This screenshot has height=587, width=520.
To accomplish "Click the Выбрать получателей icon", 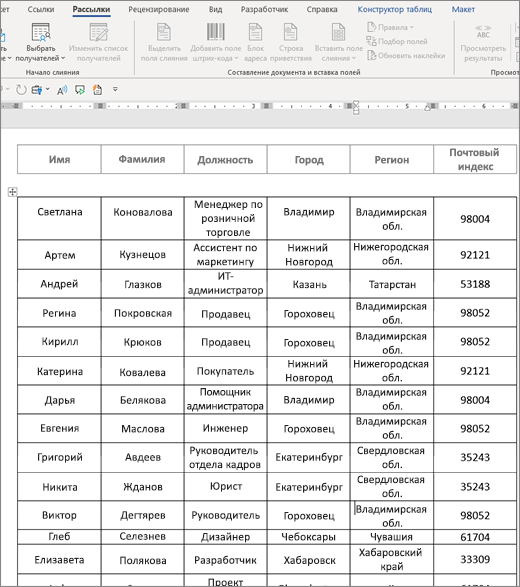I will (40, 32).
